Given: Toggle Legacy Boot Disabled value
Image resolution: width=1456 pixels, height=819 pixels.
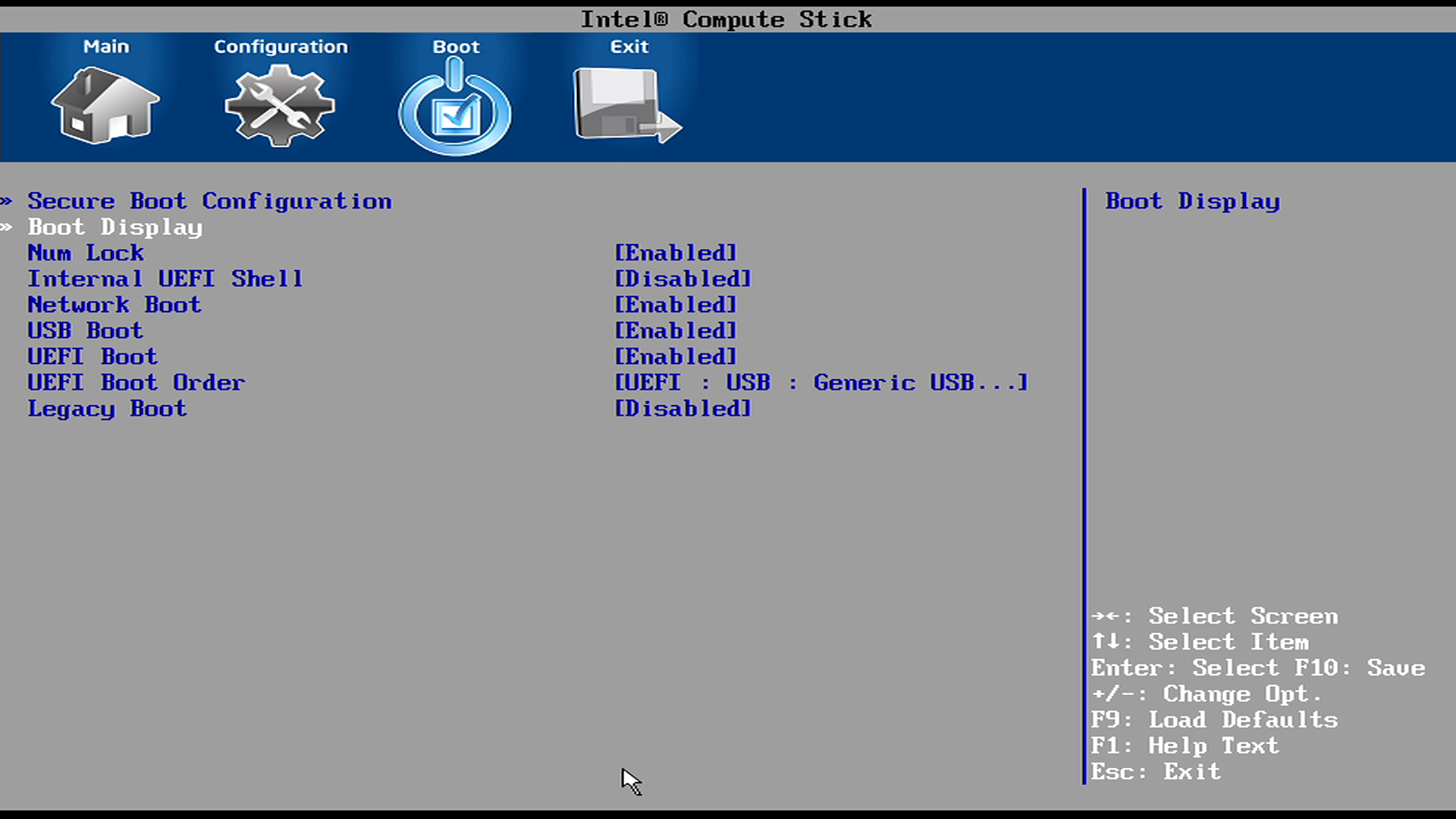Looking at the screenshot, I should [682, 409].
